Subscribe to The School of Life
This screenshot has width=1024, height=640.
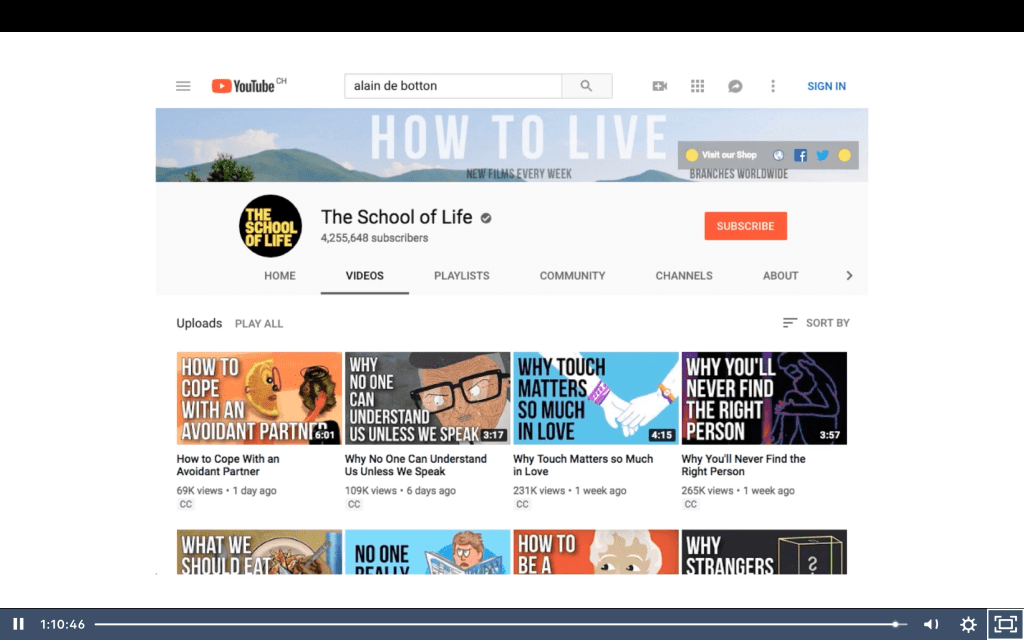point(745,226)
